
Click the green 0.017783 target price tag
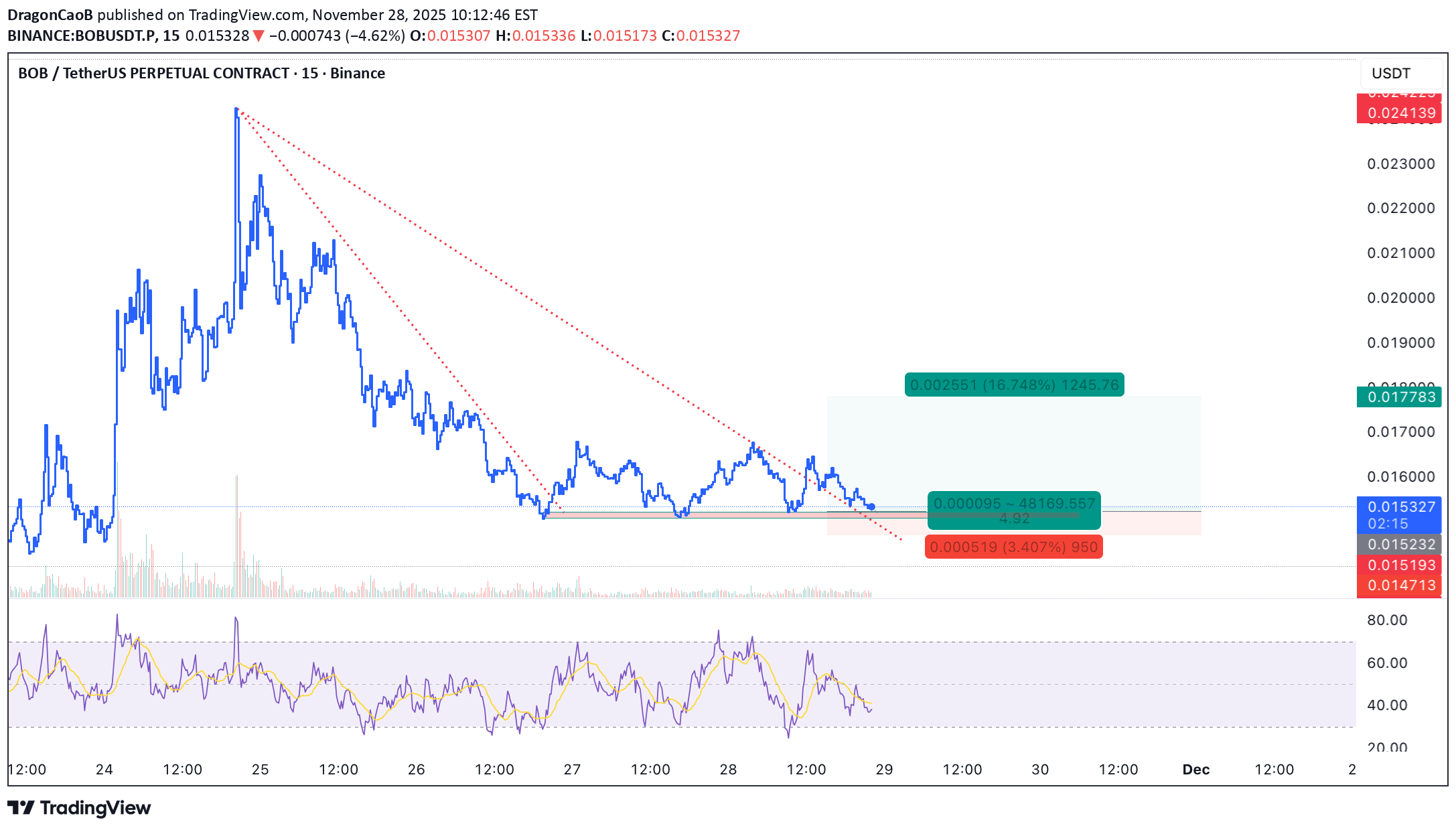(1400, 397)
